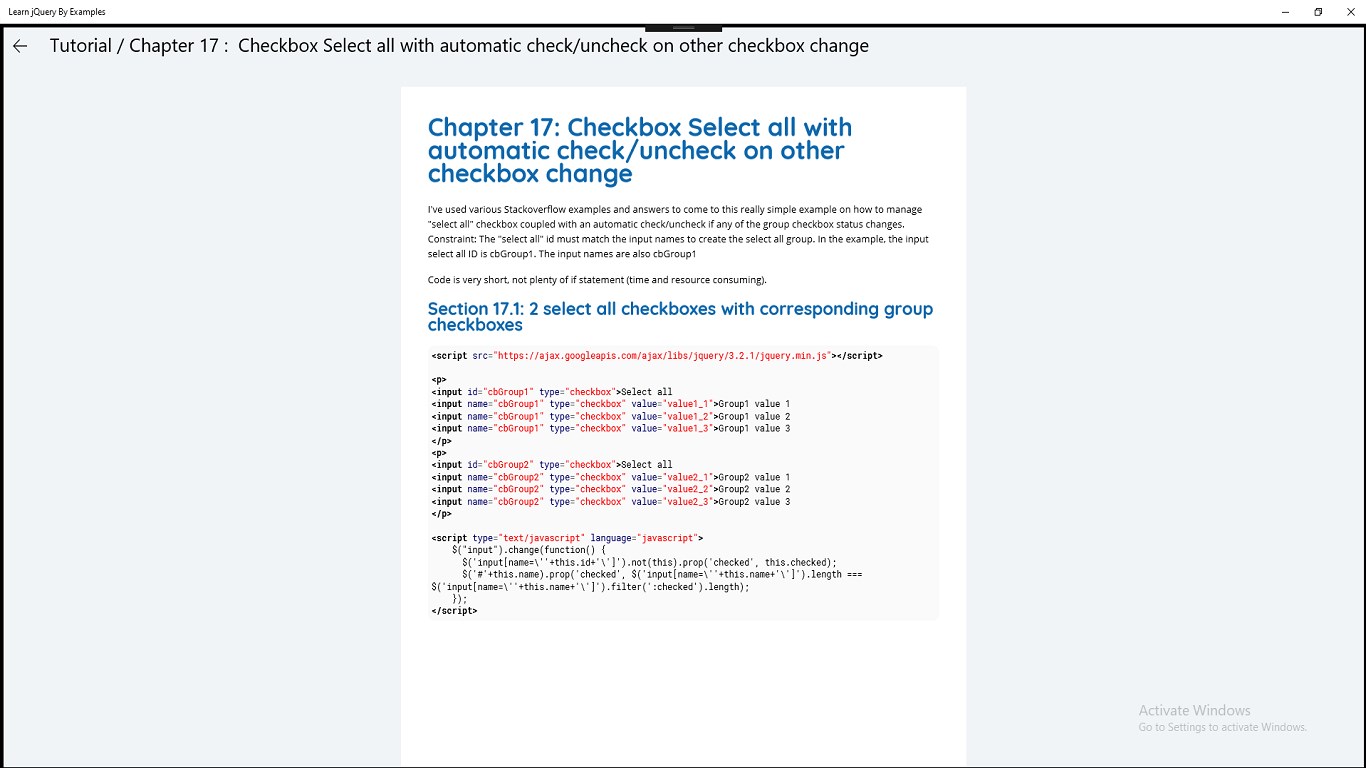Click the 'Learn jQuery By Examples' window title
Screen dimensions: 1366x768
coord(57,12)
